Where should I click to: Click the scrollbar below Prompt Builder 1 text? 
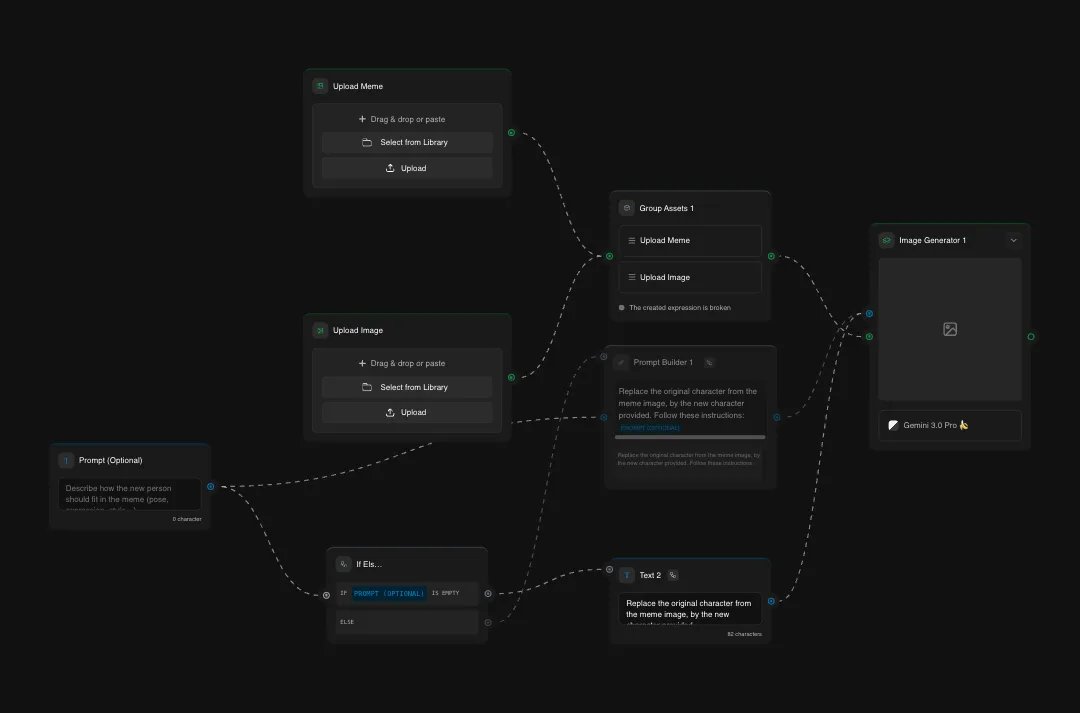point(688,437)
